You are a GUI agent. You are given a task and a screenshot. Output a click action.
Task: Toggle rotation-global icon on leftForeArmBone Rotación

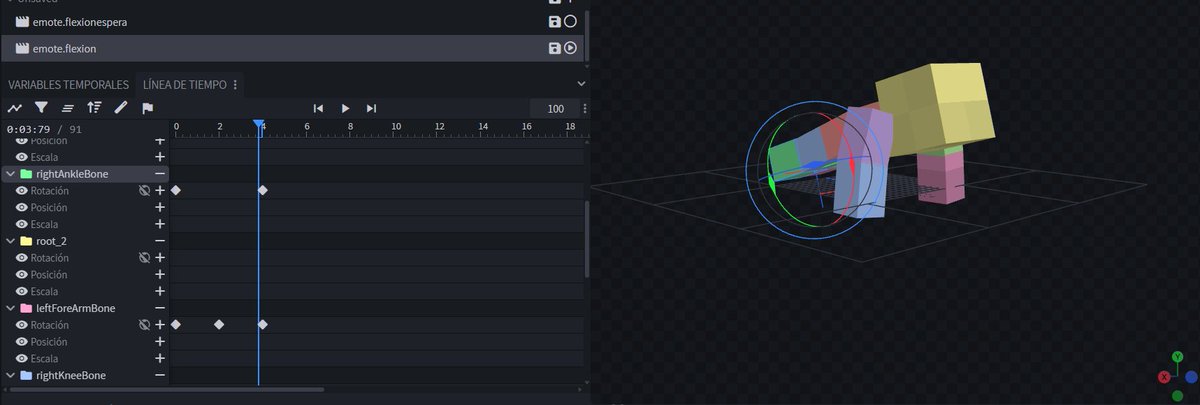click(x=144, y=325)
